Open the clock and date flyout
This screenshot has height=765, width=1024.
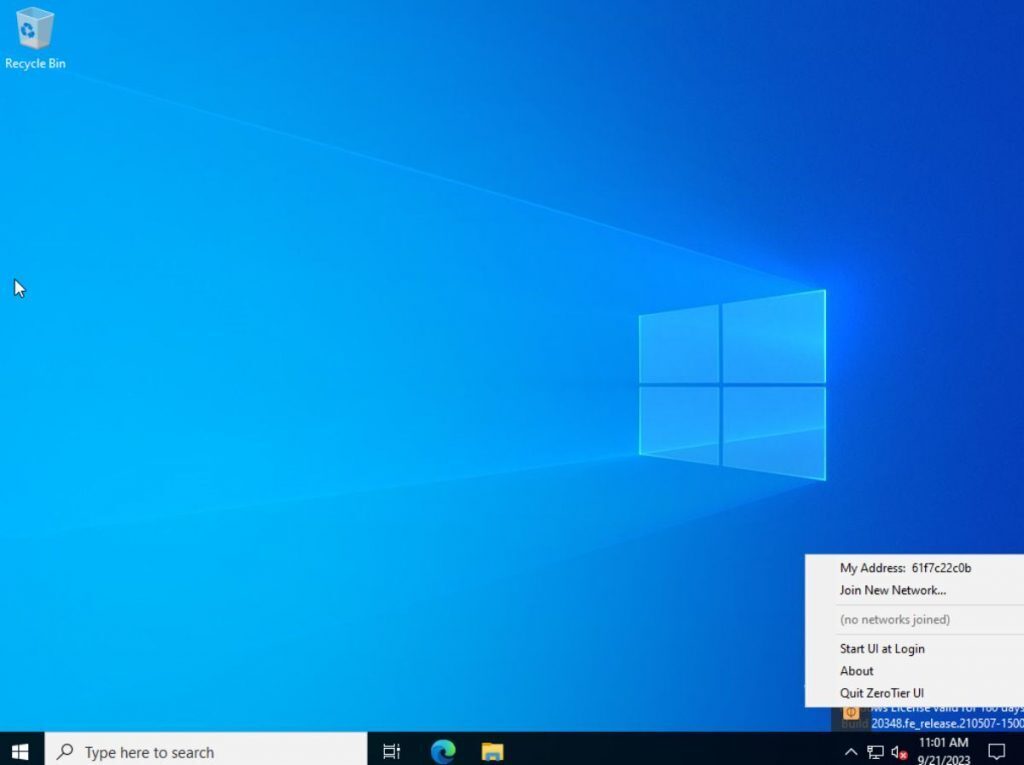943,751
